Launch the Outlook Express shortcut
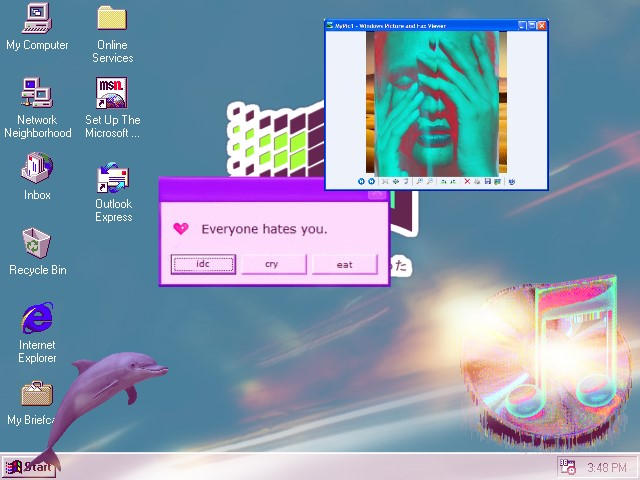Viewport: 640px width, 480px height. [x=113, y=192]
